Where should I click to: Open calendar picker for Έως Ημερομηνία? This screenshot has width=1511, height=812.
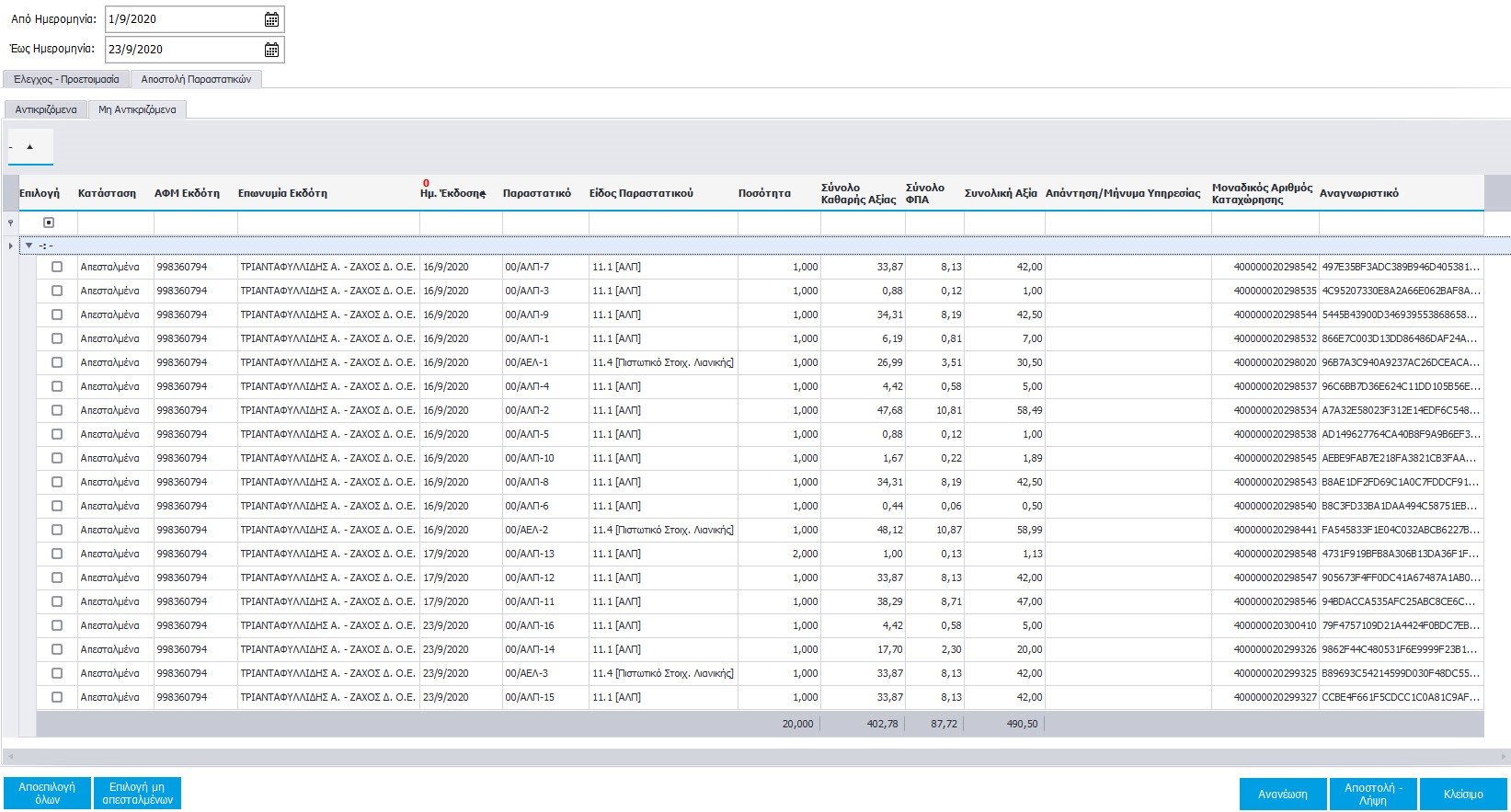271,50
